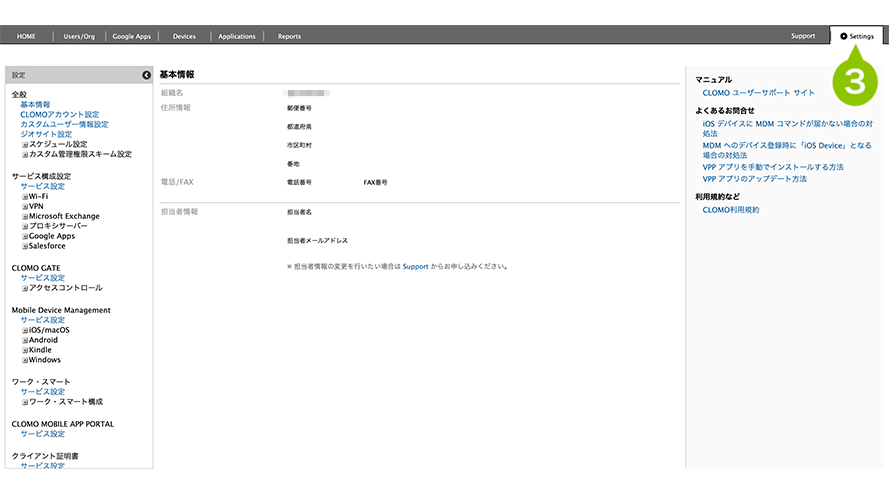
Task: Open サービス設定 under サービス構成設定
Action: (43, 186)
